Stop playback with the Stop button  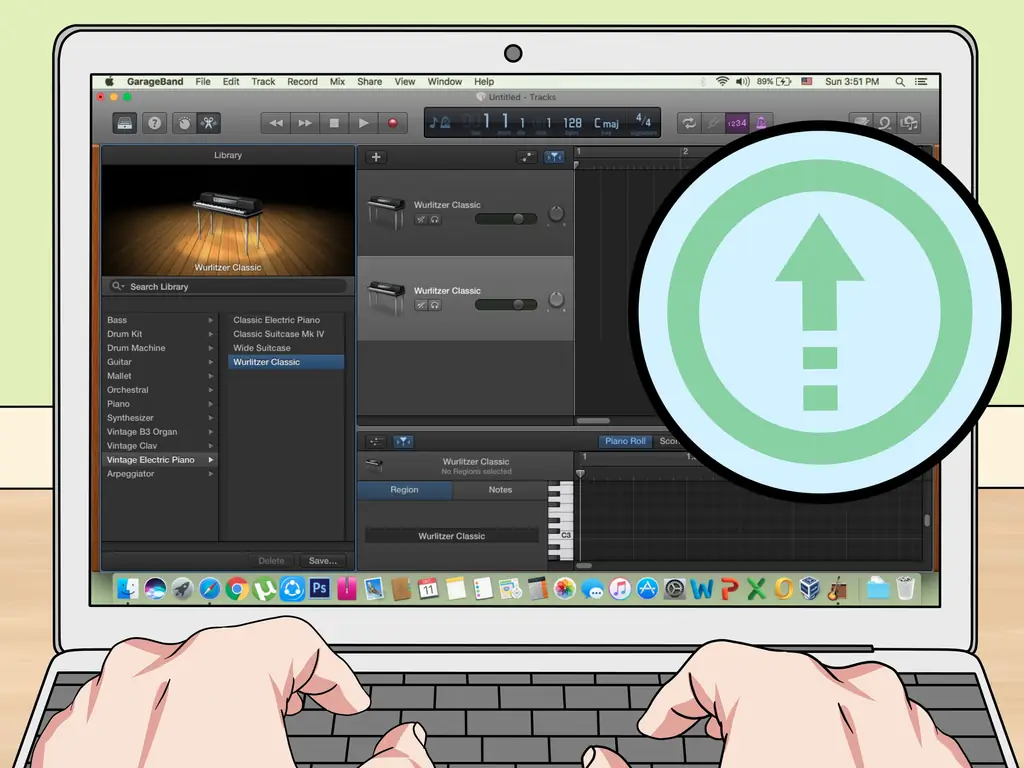(x=334, y=123)
